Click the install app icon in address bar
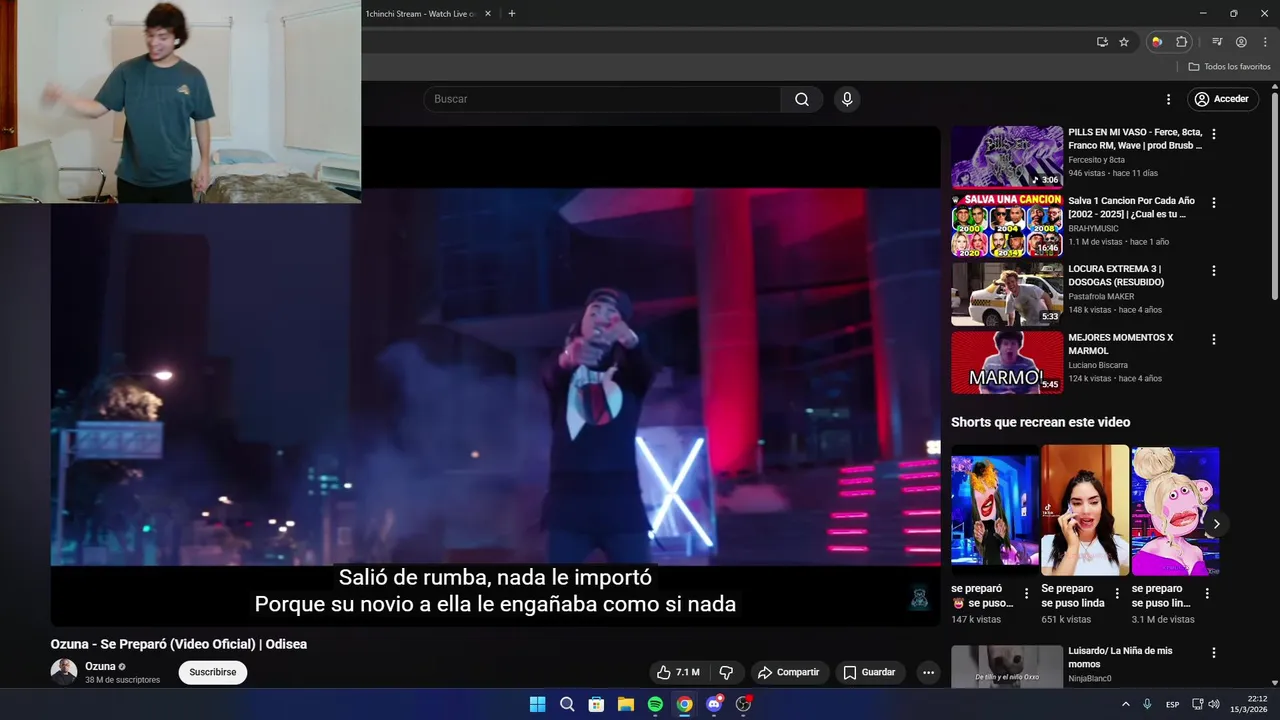 point(1102,42)
